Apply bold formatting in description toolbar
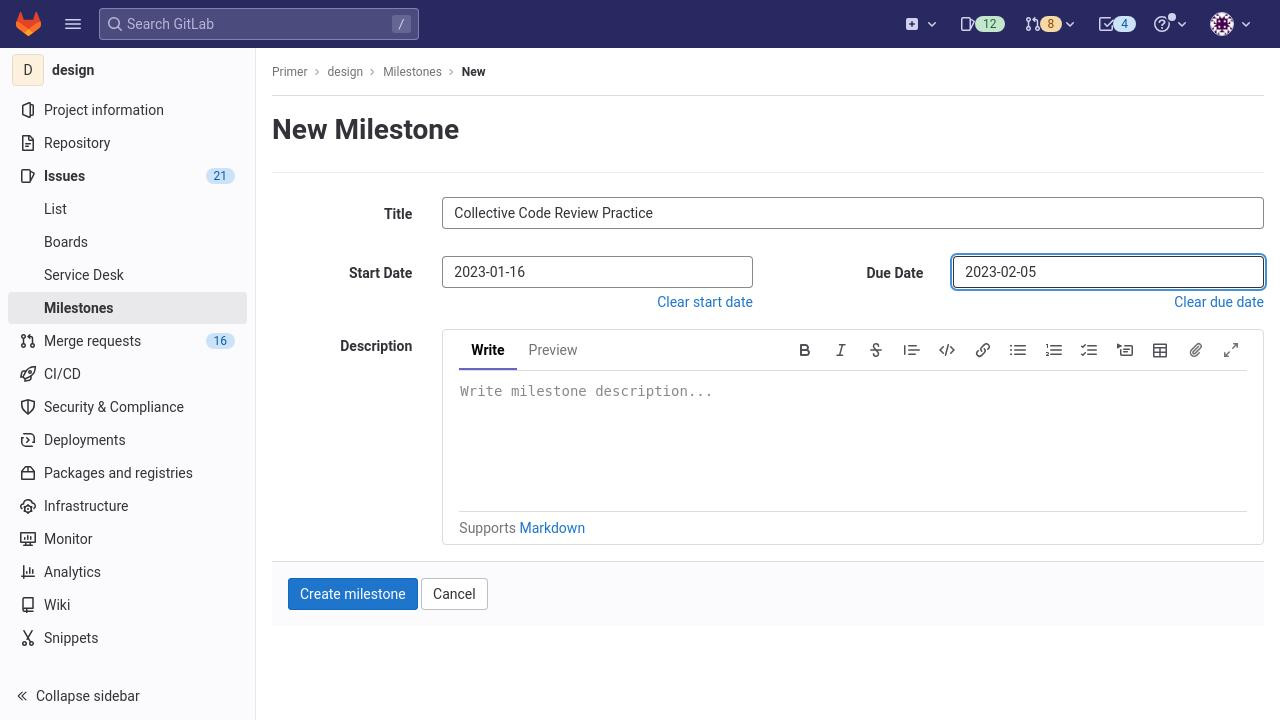 [x=805, y=350]
